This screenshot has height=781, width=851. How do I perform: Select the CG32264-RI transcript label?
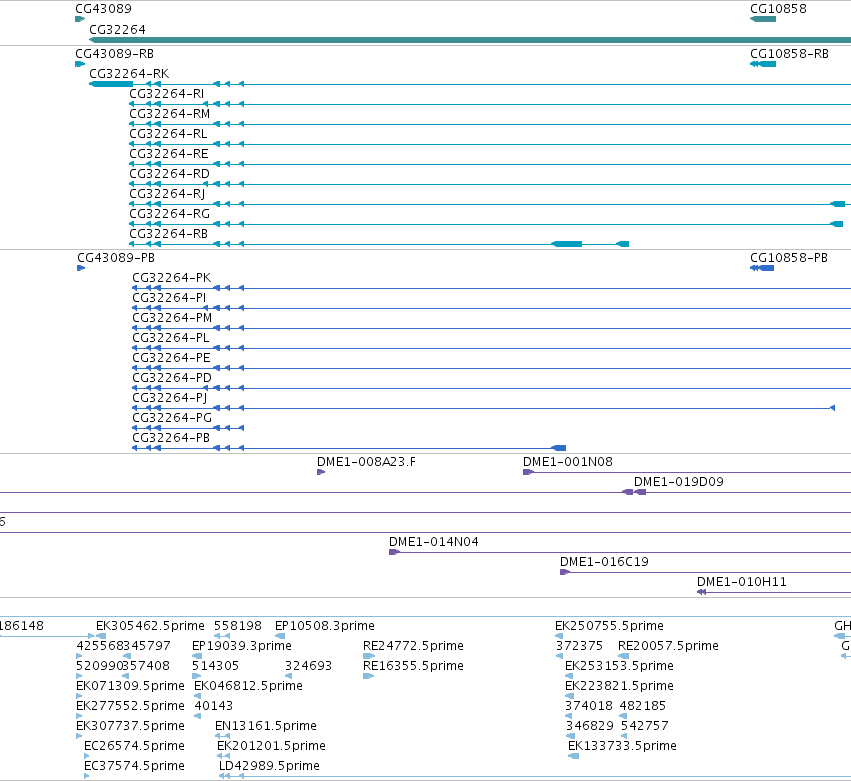coord(167,93)
